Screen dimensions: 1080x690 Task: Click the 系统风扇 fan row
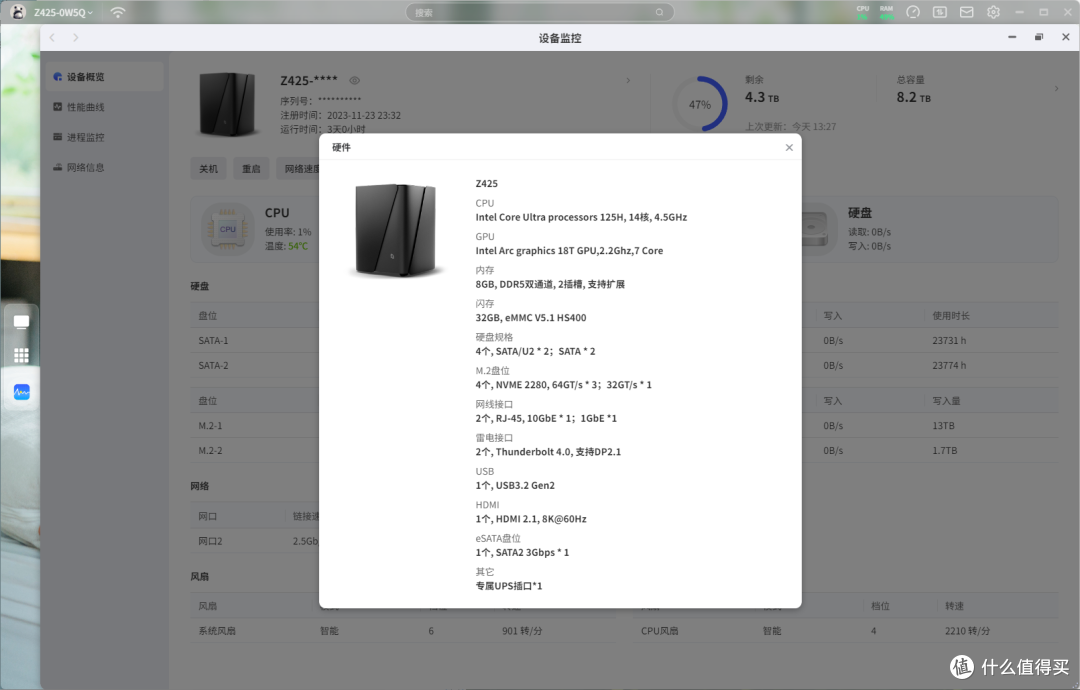coord(403,631)
